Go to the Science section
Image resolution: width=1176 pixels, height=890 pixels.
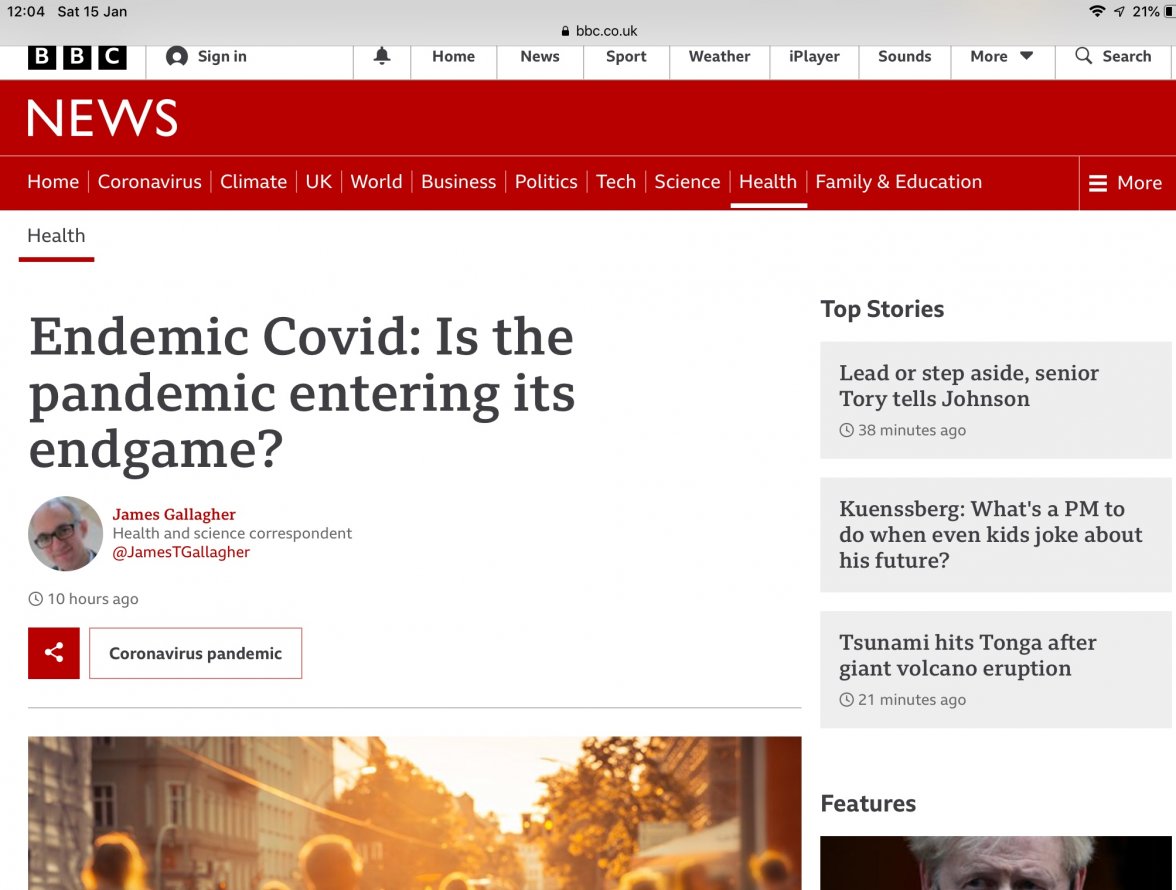(687, 182)
